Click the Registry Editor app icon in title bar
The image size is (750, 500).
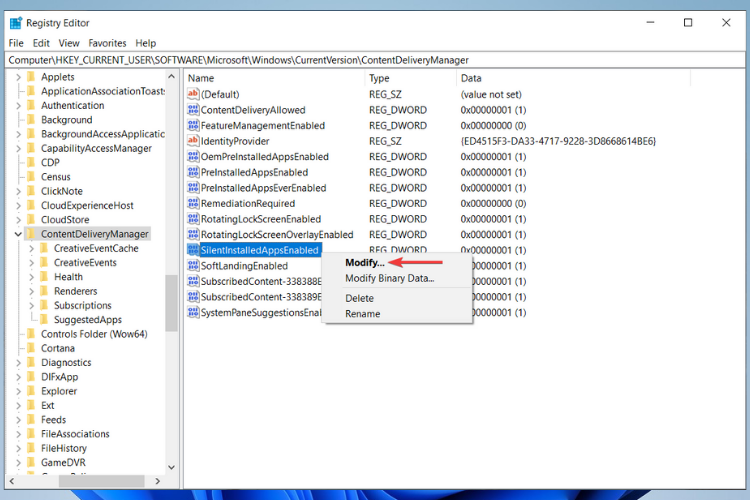(16, 23)
